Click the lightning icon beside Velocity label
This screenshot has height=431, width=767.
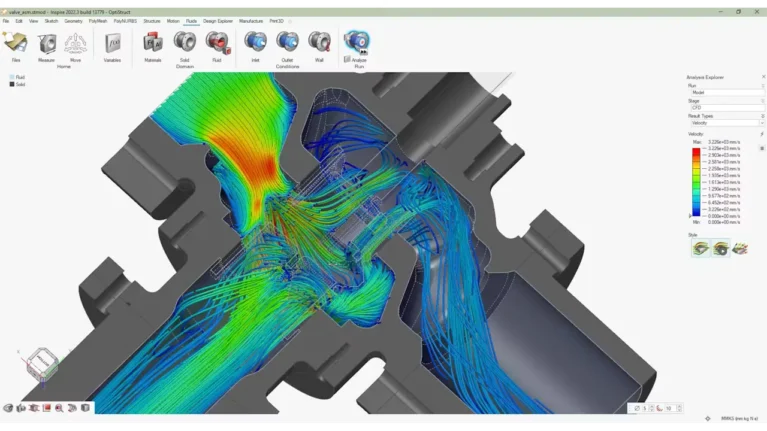point(762,134)
